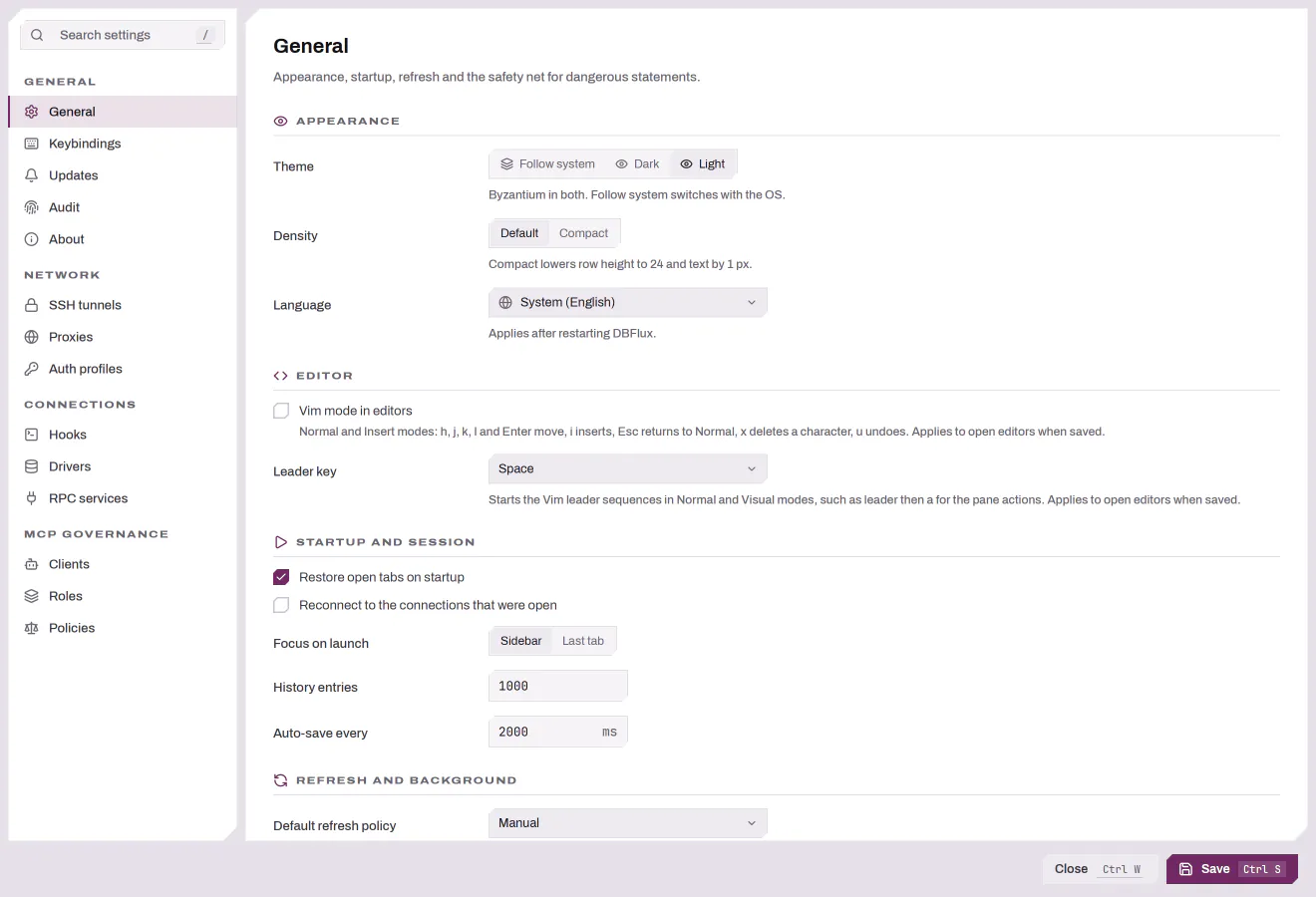Set Focus on launch to Last tab
Image resolution: width=1316 pixels, height=897 pixels.
(x=583, y=641)
